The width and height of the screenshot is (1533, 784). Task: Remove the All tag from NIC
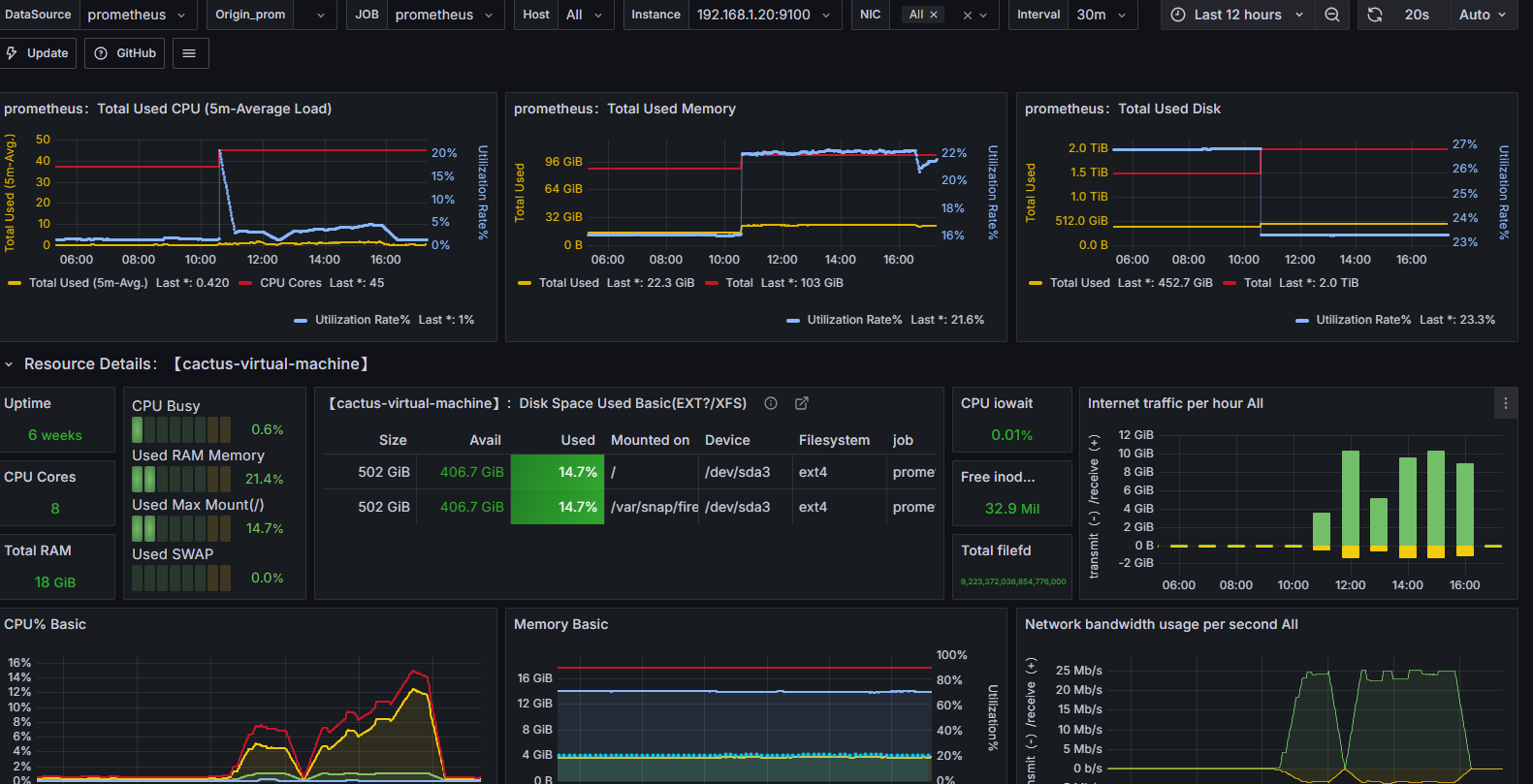(x=934, y=15)
